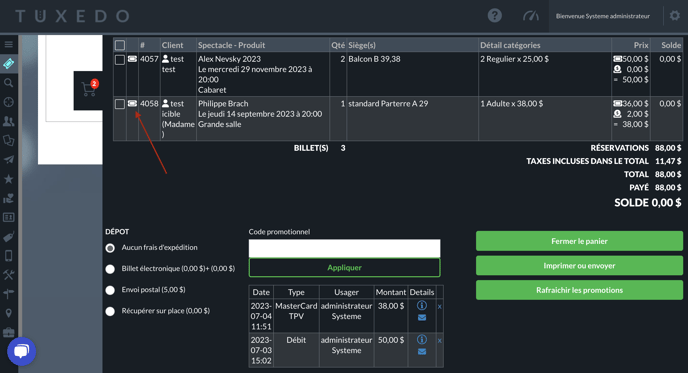Select Aucun frais d'expédition option
This screenshot has width=688, height=373.
[110, 248]
